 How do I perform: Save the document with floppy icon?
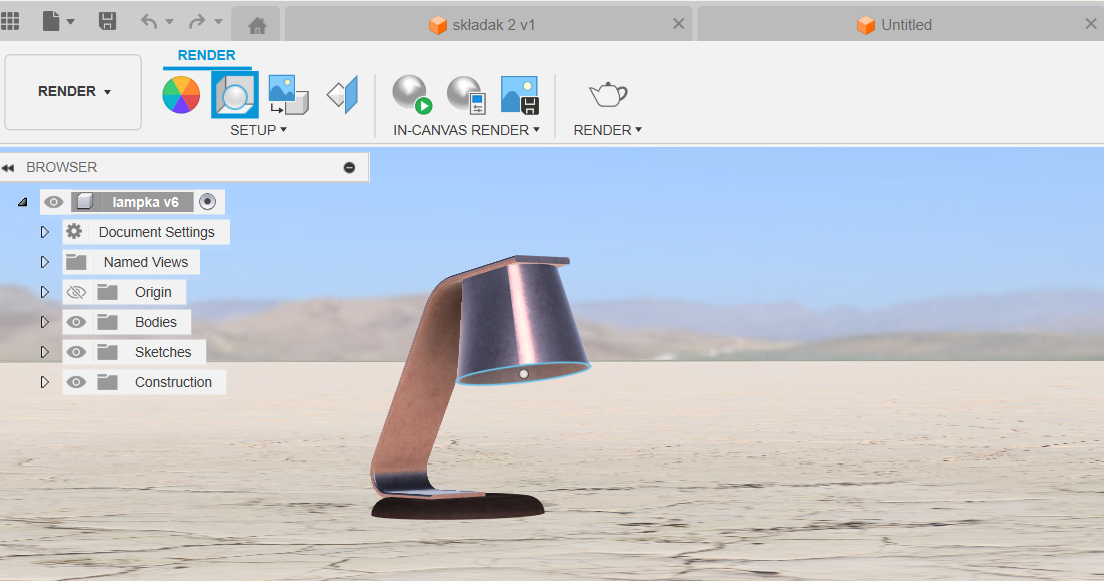tap(107, 21)
